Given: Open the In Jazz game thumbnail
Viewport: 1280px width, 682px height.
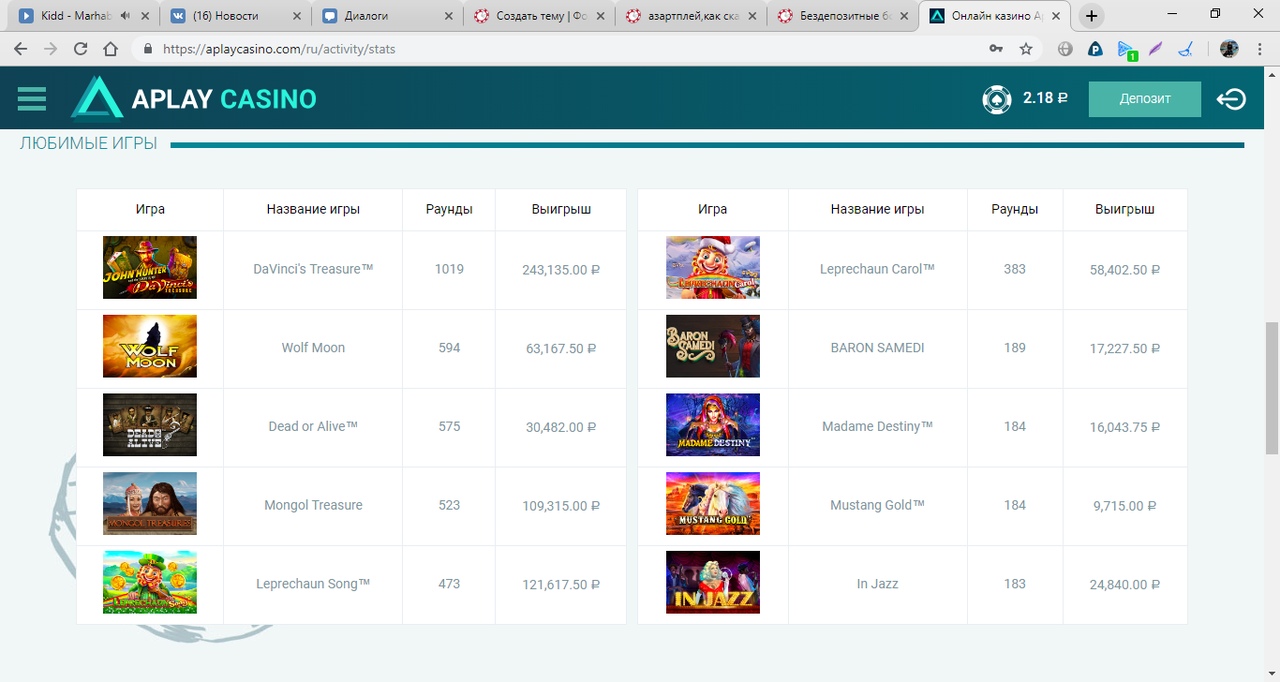Looking at the screenshot, I should coord(713,582).
